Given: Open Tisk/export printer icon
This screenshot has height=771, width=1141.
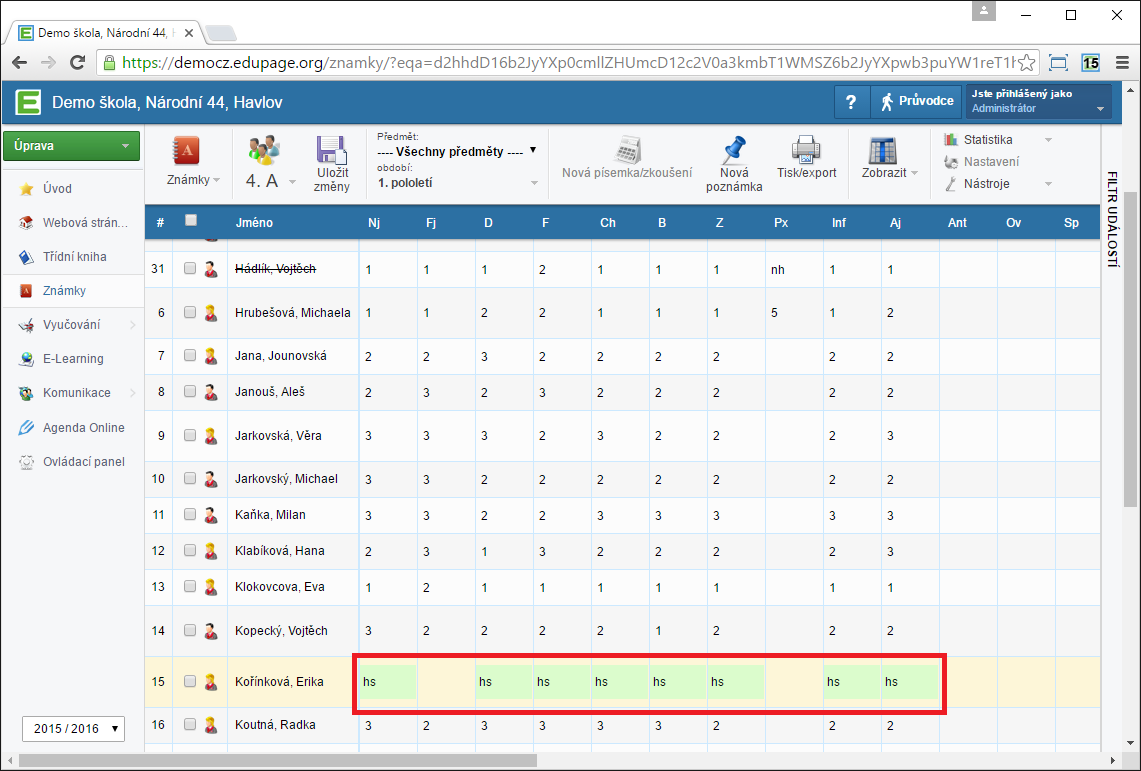Looking at the screenshot, I should click(806, 150).
